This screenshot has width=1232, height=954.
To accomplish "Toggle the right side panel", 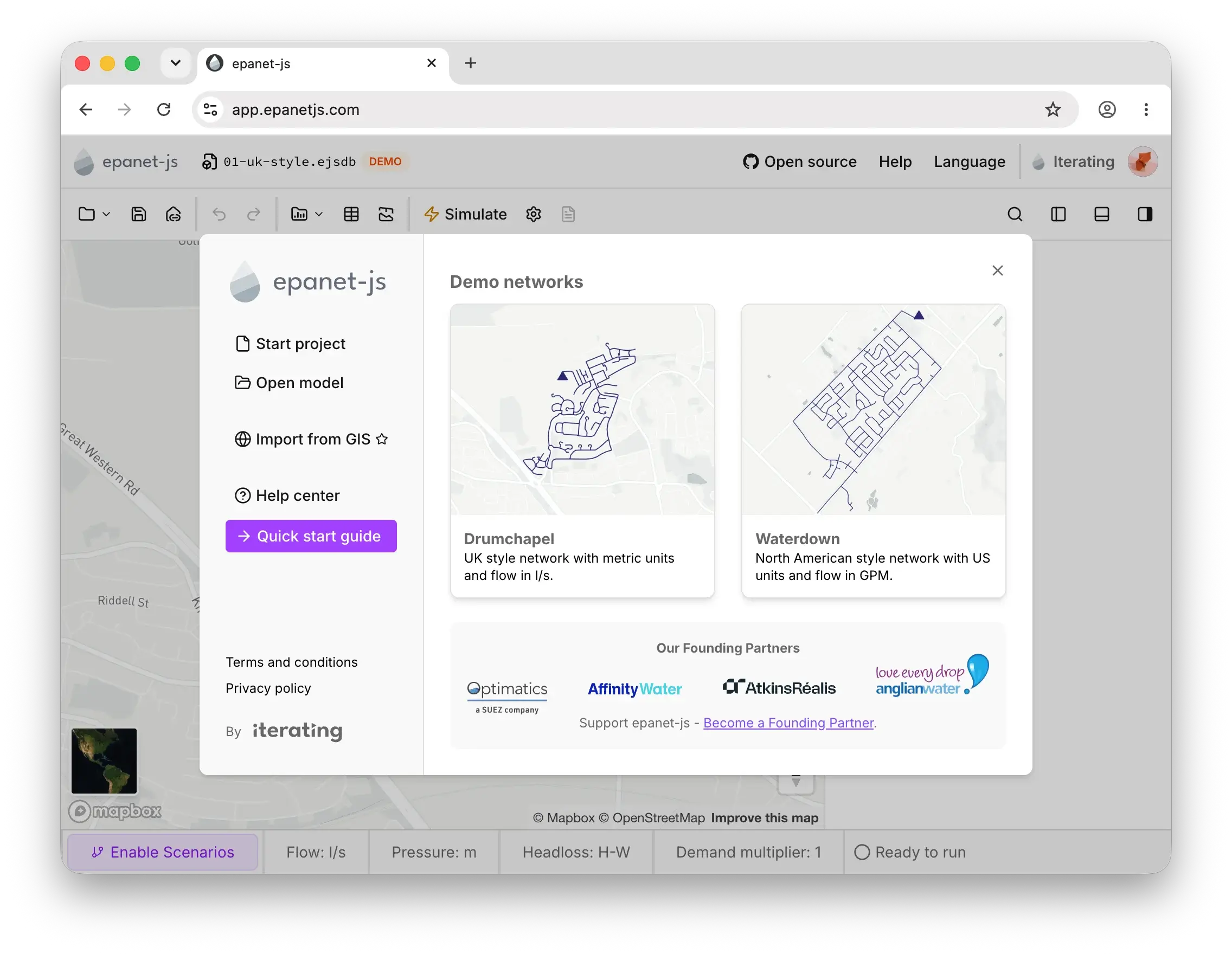I will click(x=1145, y=214).
